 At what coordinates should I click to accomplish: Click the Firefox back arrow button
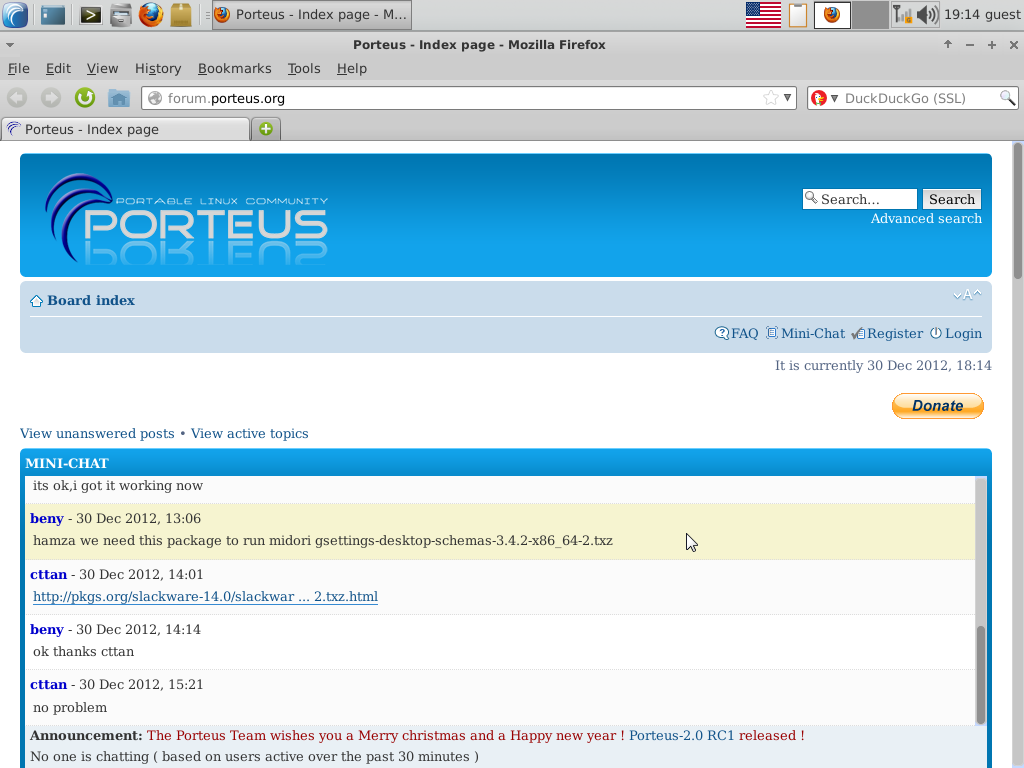click(18, 98)
